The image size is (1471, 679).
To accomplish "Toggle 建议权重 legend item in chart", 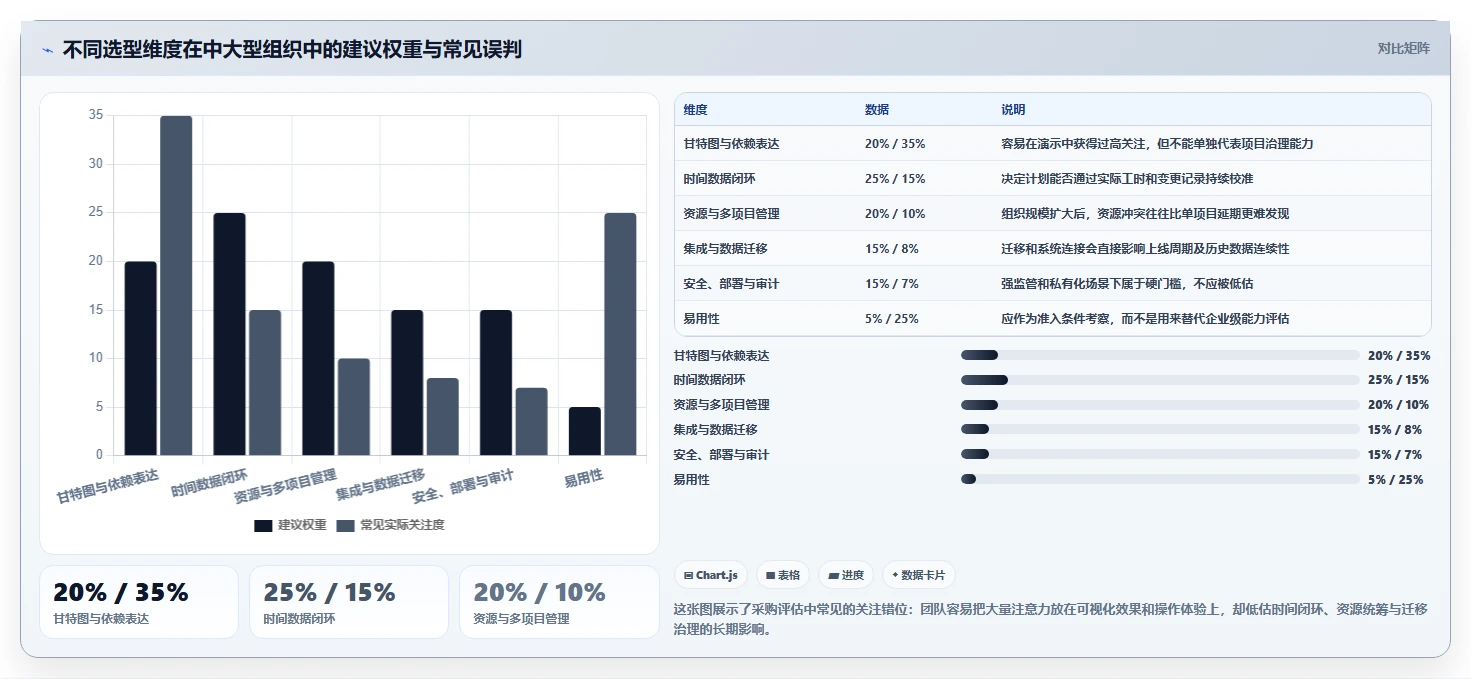I will 290,525.
